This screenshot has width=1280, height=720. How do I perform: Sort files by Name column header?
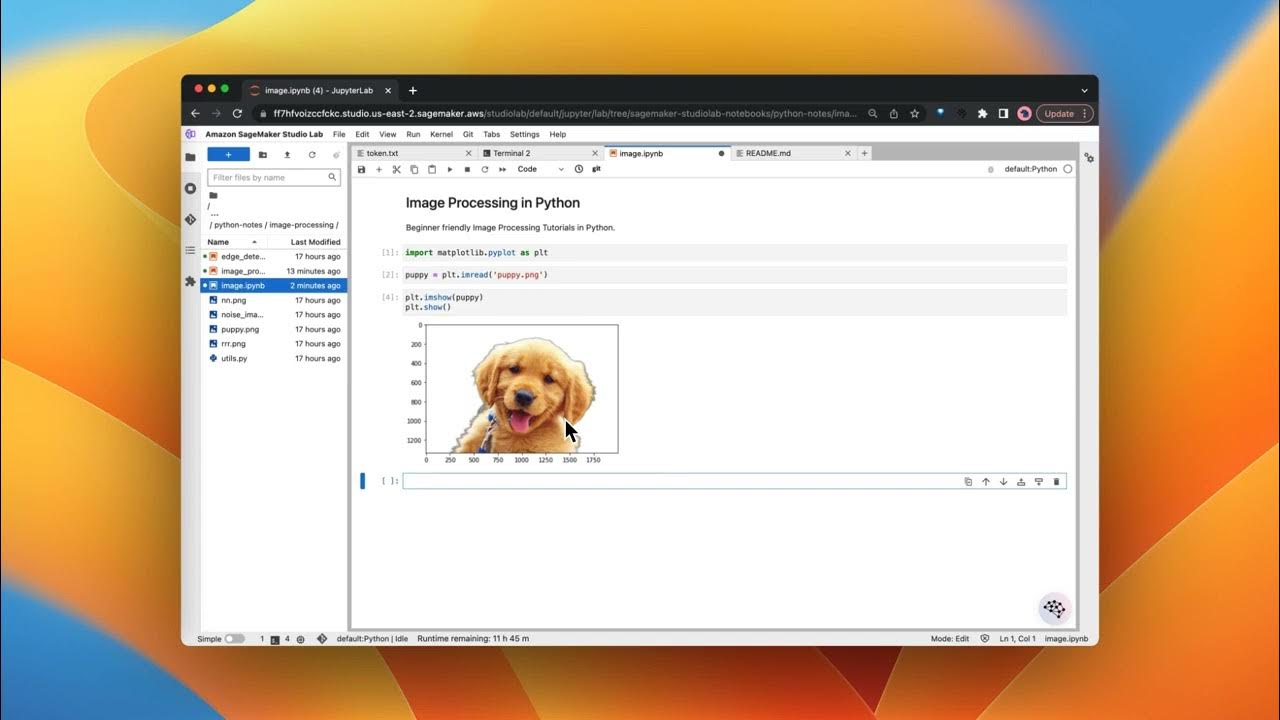(x=232, y=242)
